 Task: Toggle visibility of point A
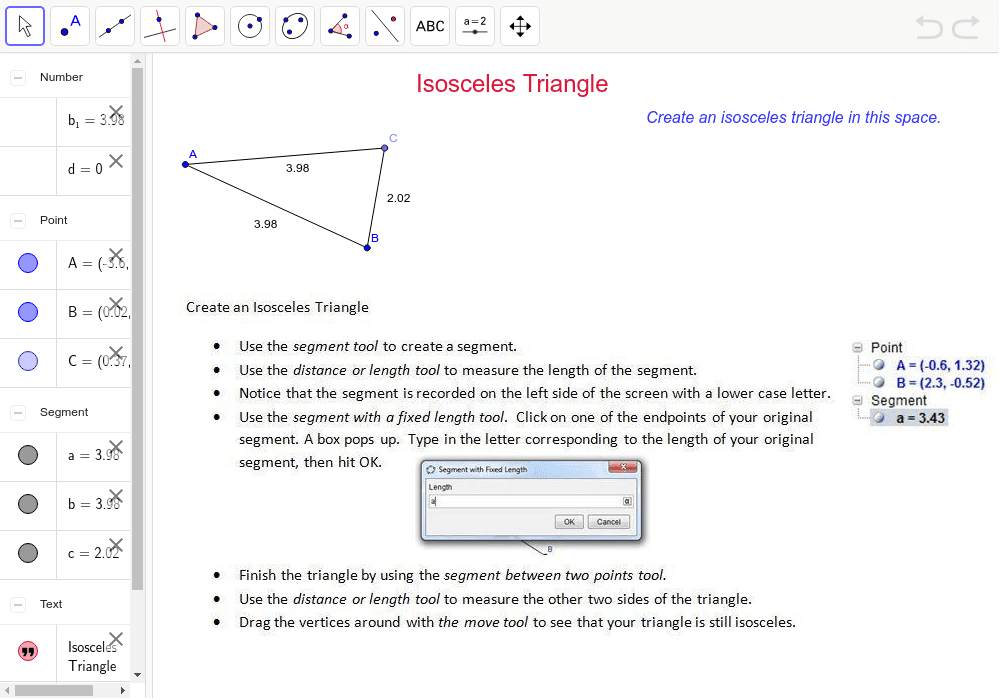(28, 263)
